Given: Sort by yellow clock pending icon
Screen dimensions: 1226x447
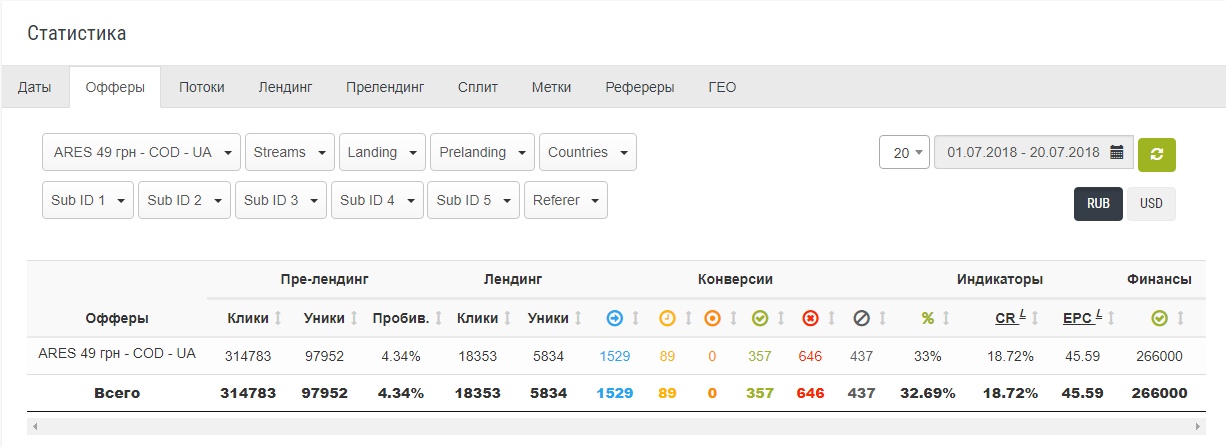Looking at the screenshot, I should (x=667, y=318).
